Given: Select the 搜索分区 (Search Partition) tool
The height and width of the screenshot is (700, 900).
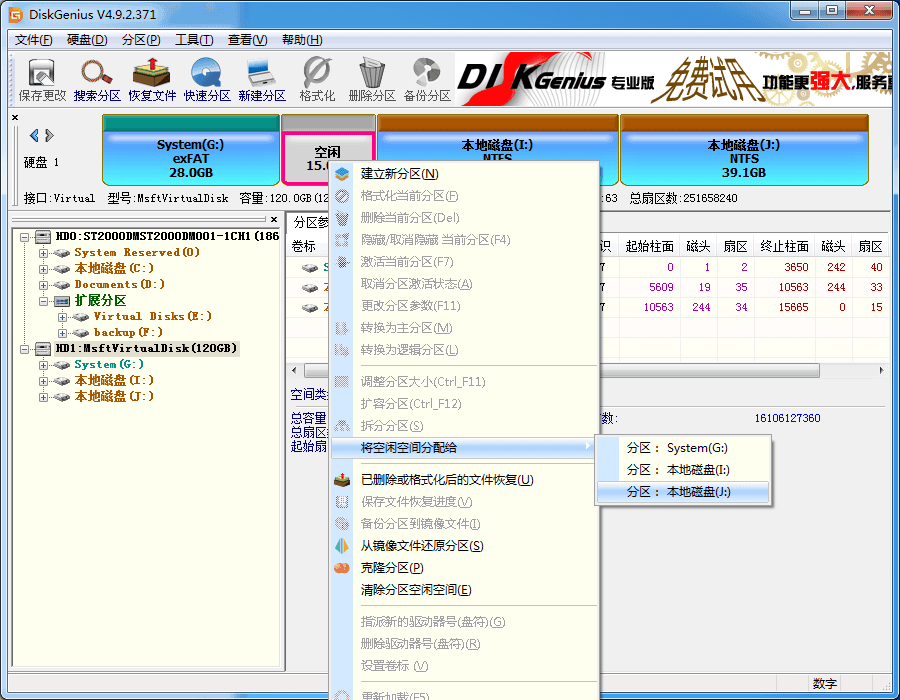Looking at the screenshot, I should point(95,78).
